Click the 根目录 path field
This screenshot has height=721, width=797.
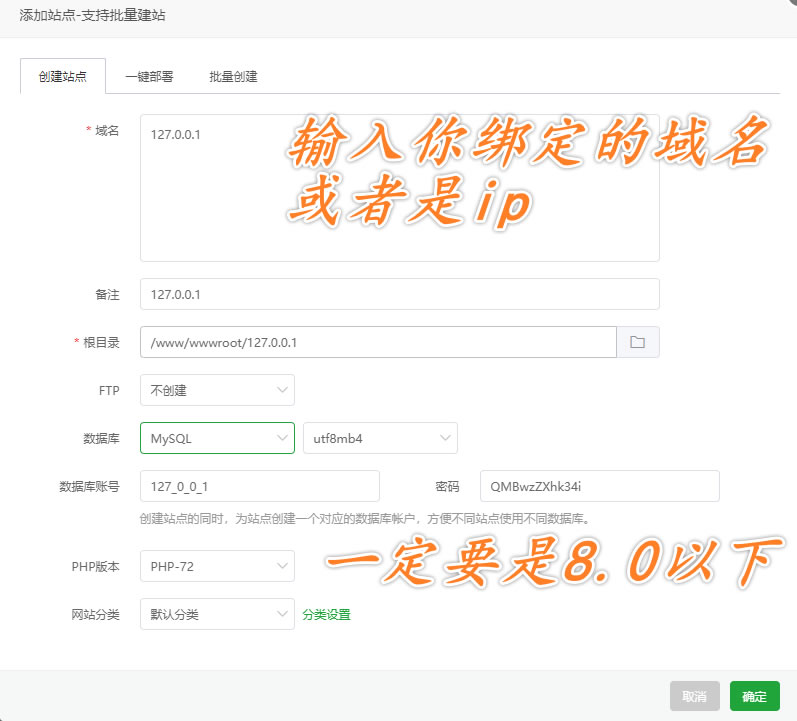click(377, 342)
